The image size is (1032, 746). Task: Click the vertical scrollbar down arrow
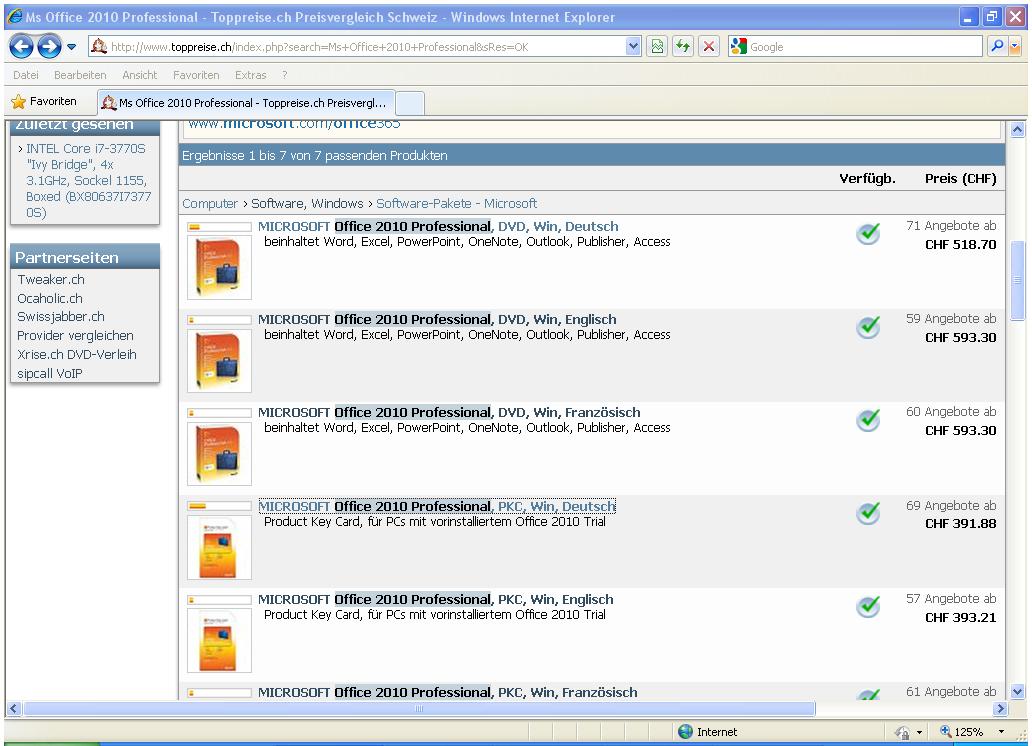[x=1018, y=691]
